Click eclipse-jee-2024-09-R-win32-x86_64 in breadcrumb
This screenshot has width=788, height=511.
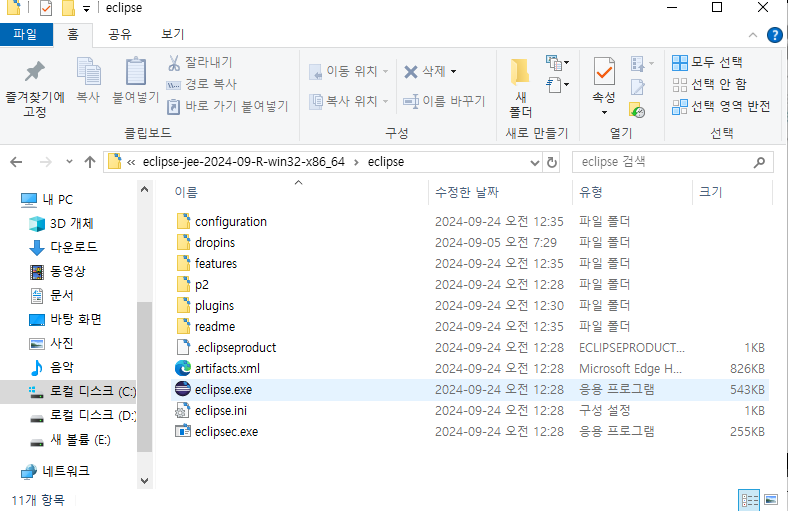(244, 162)
